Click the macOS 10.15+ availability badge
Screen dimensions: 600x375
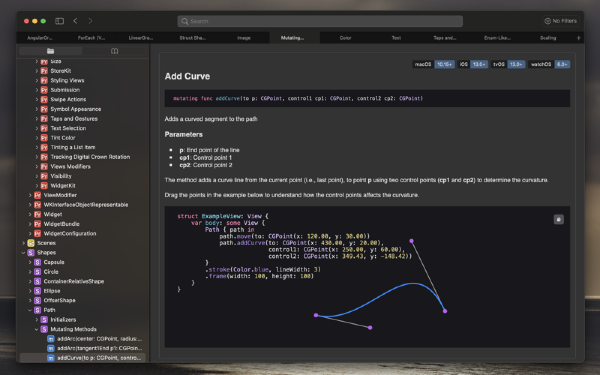433,64
